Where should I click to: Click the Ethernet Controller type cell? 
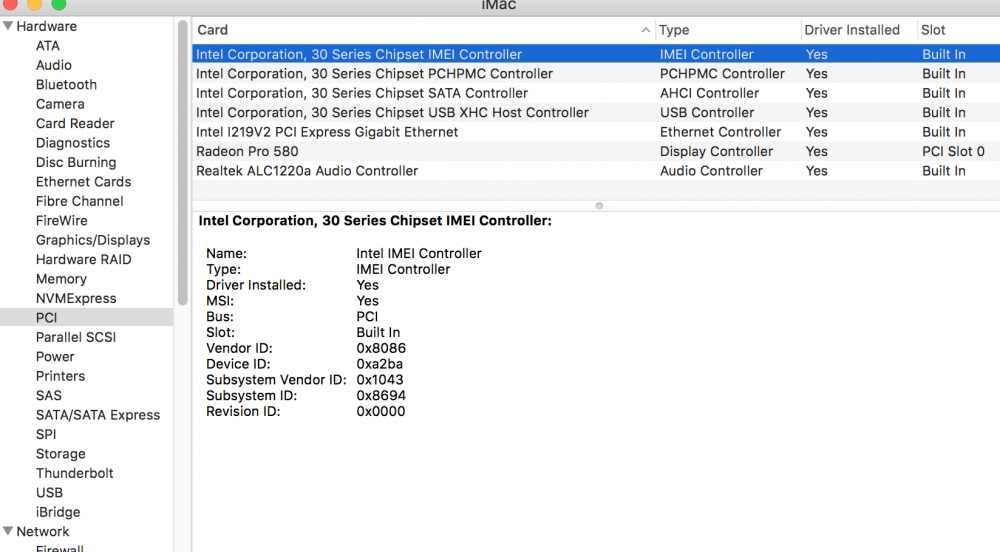click(x=720, y=132)
